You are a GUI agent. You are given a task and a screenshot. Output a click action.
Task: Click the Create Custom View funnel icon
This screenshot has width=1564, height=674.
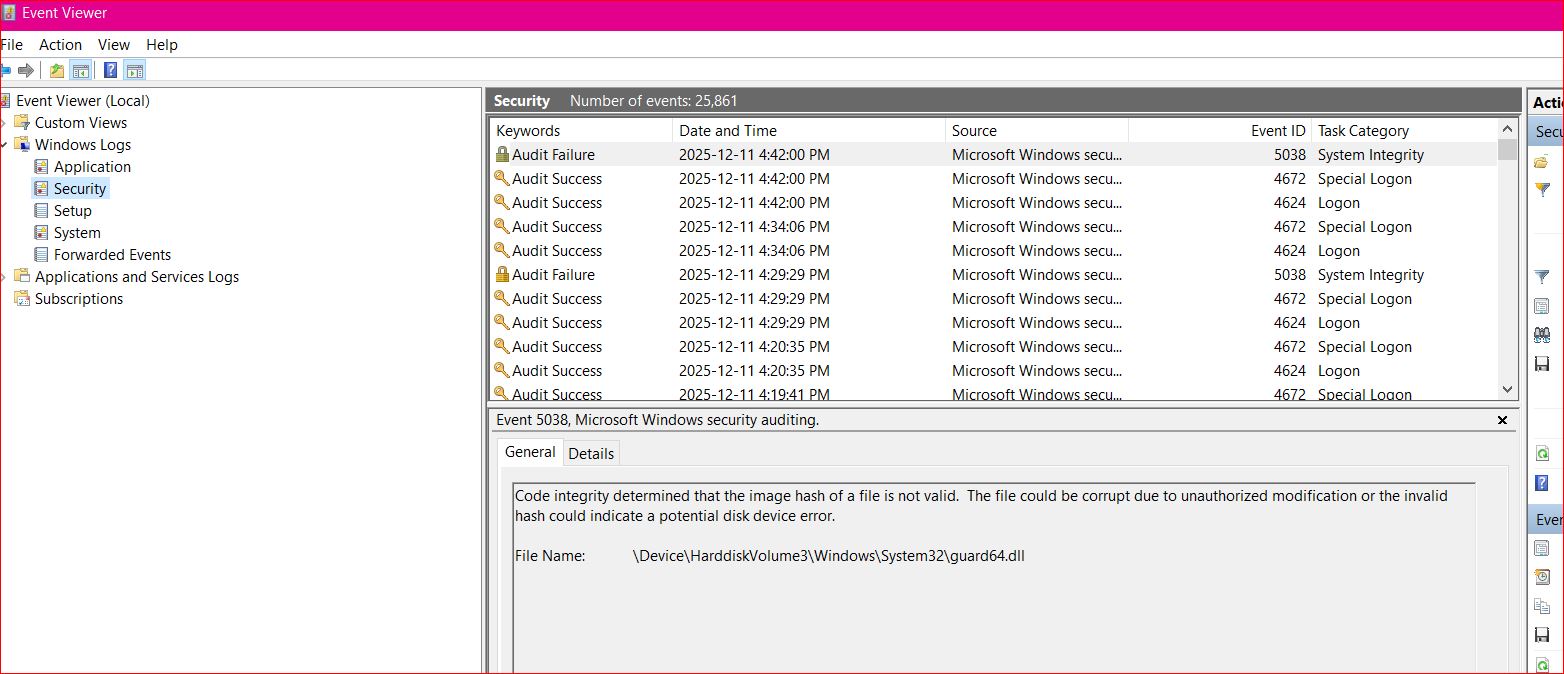click(1542, 189)
